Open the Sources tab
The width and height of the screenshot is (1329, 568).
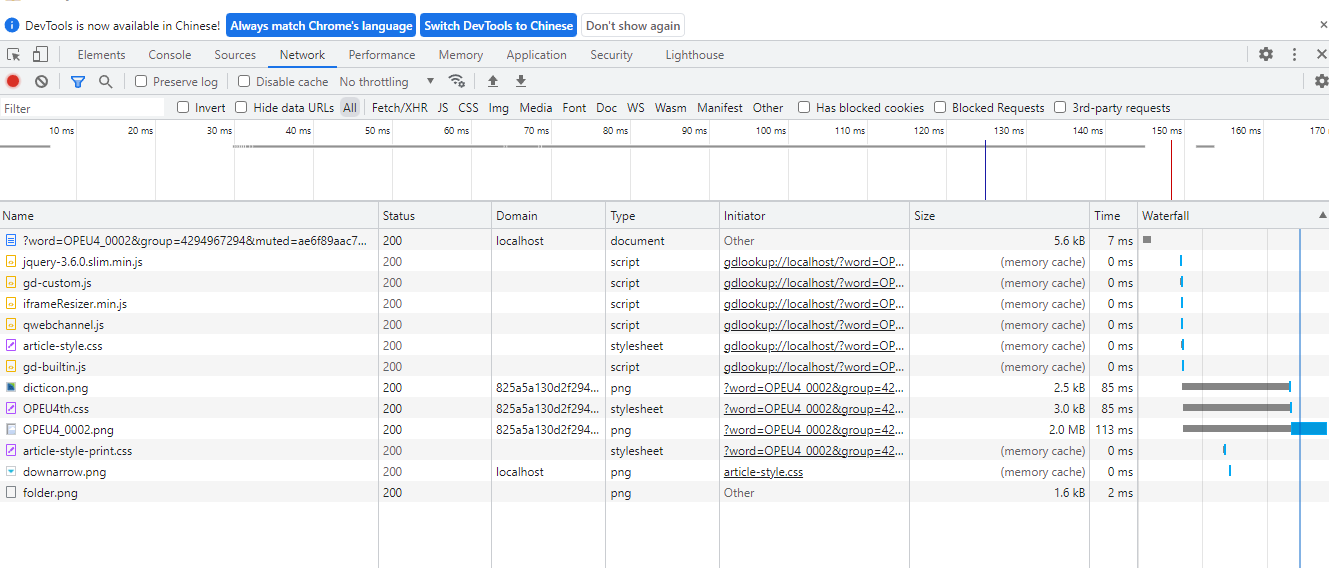[235, 55]
